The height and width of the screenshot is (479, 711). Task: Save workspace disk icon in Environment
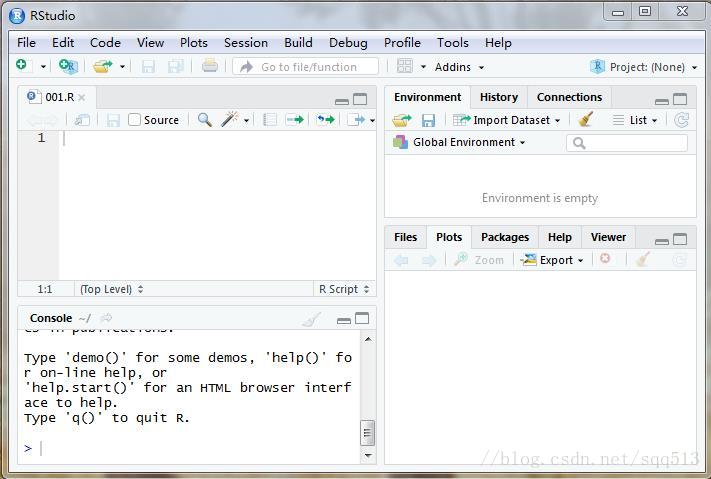click(x=428, y=120)
